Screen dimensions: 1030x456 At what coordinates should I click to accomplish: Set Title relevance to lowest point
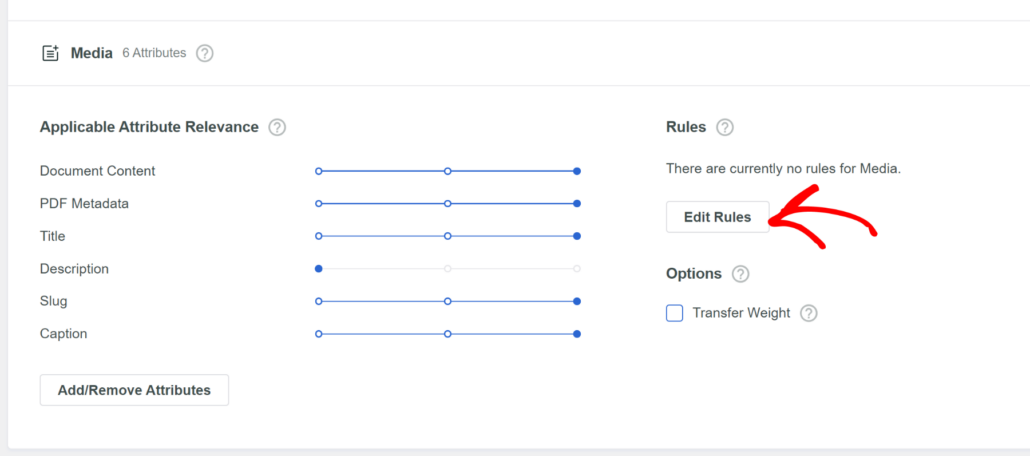pos(319,236)
